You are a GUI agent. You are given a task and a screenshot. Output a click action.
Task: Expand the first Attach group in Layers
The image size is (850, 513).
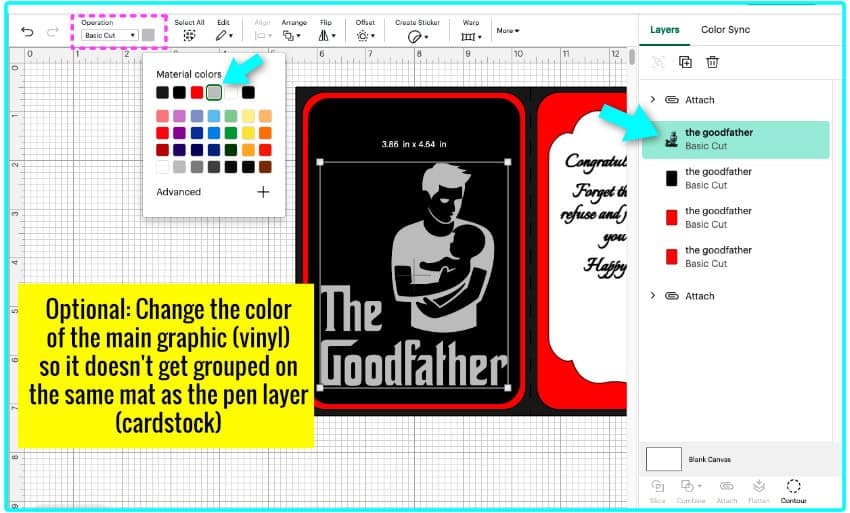point(653,99)
